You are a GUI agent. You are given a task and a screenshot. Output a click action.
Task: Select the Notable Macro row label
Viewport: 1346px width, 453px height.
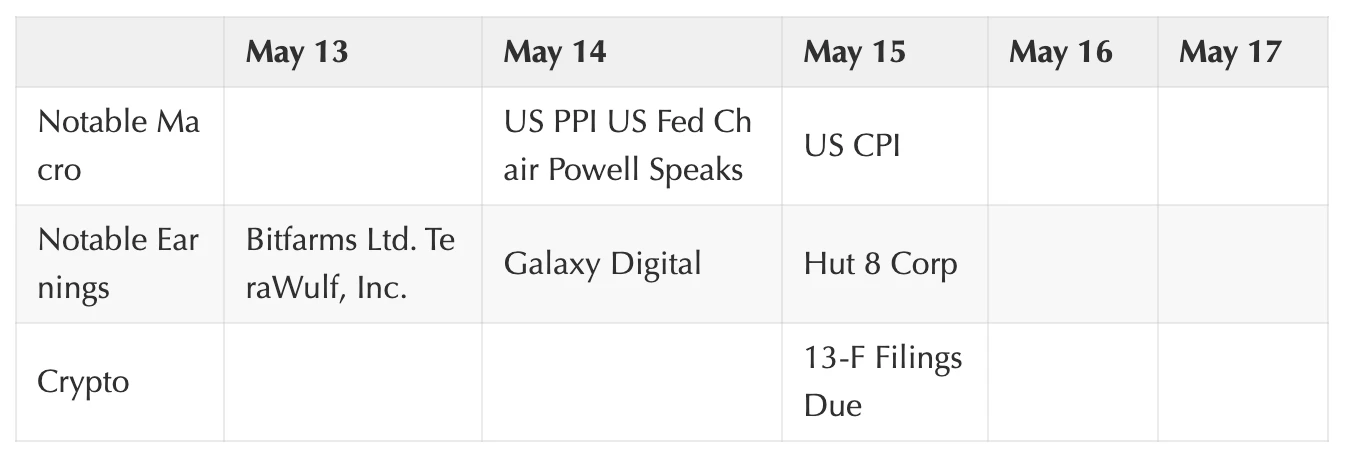click(118, 146)
